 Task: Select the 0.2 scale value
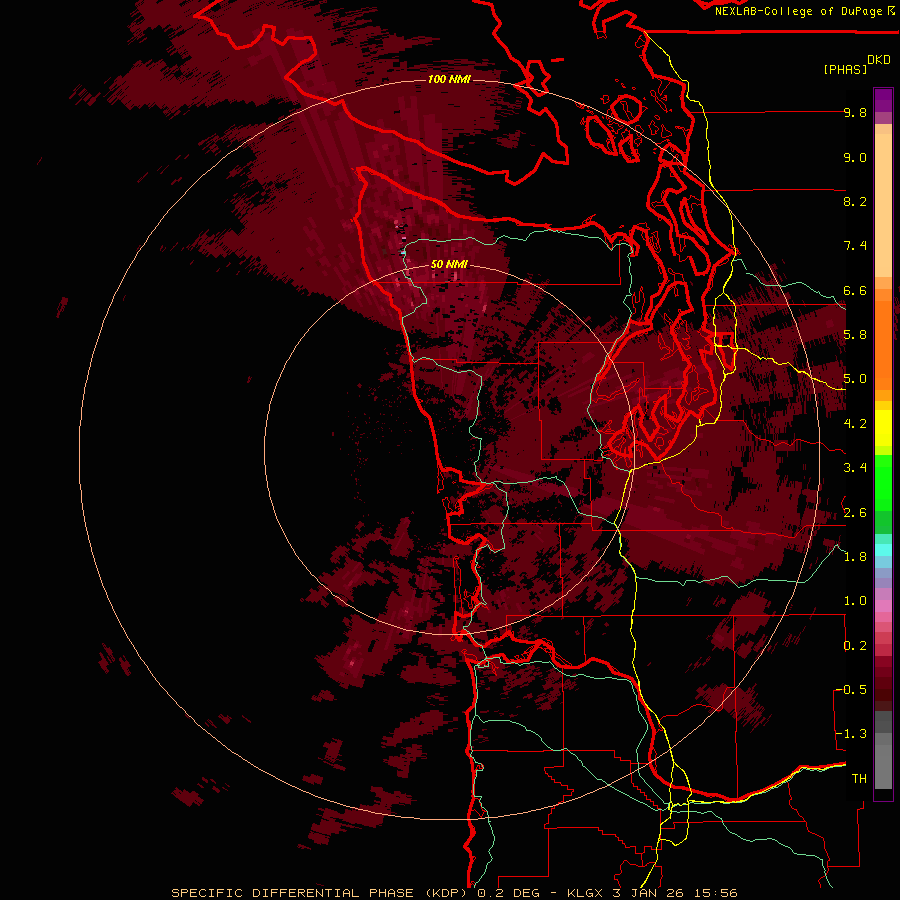tap(855, 646)
